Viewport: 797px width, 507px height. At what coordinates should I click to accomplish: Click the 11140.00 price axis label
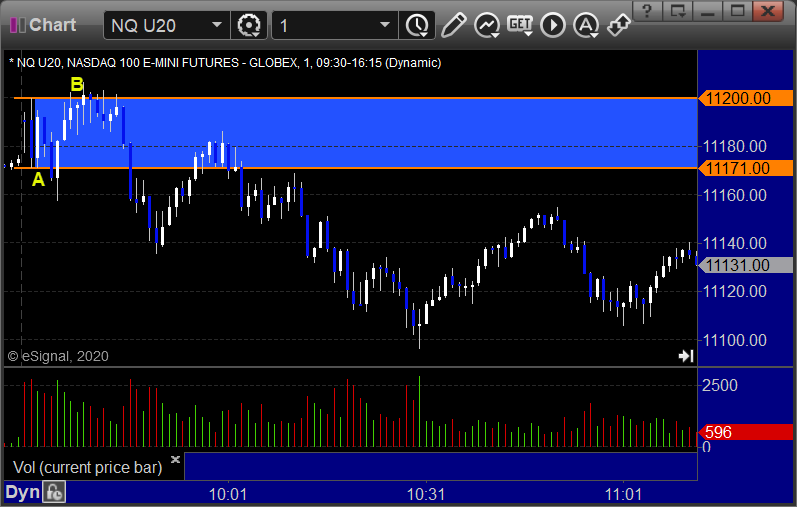coord(734,243)
